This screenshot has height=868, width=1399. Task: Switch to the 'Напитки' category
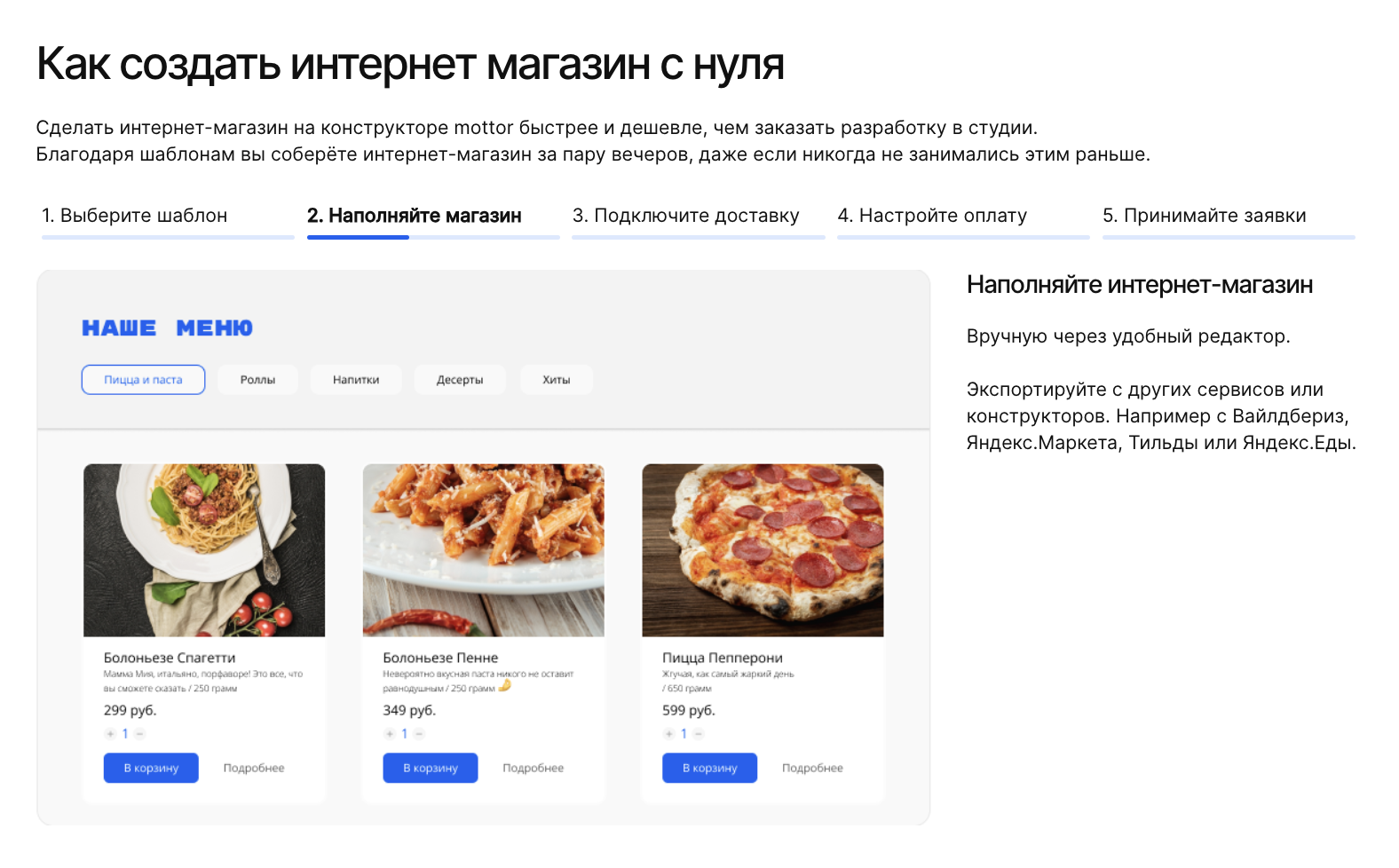click(356, 380)
